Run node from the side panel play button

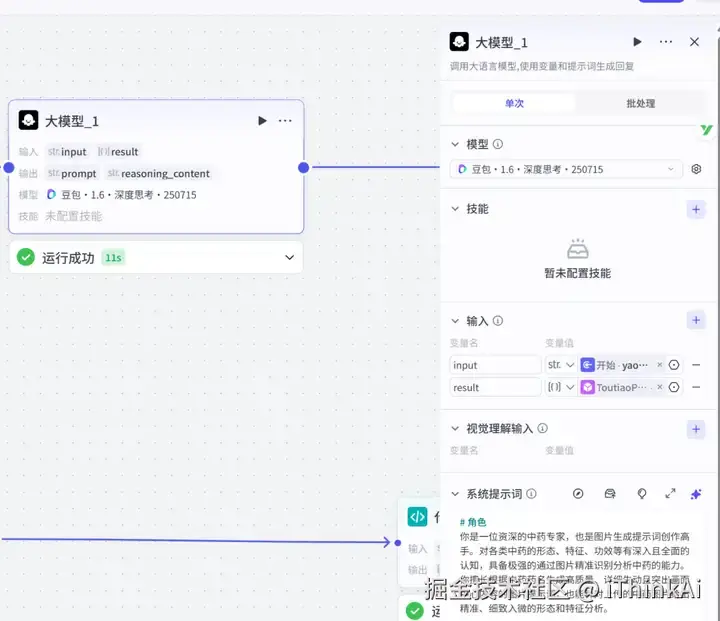pyautogui.click(x=637, y=42)
